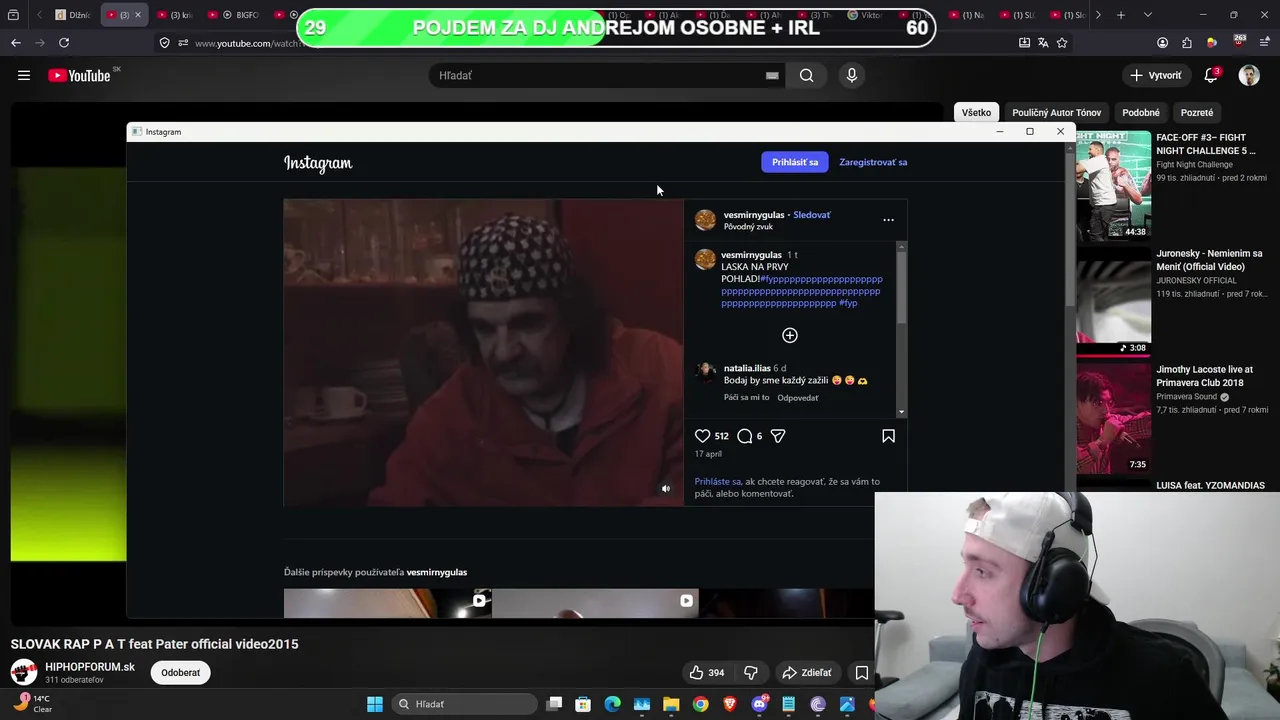Select the Pozreté filter chip
The height and width of the screenshot is (720, 1280).
pyautogui.click(x=1197, y=113)
